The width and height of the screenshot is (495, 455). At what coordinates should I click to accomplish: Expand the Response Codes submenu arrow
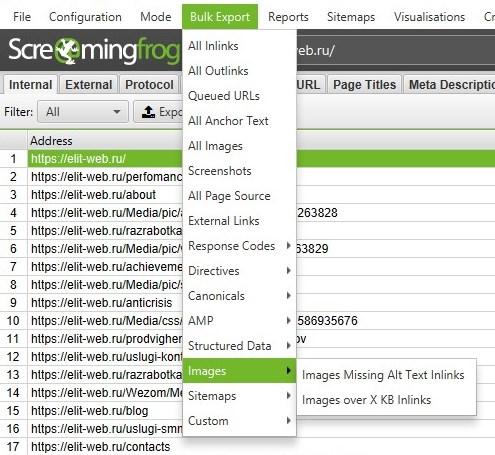pyautogui.click(x=288, y=246)
